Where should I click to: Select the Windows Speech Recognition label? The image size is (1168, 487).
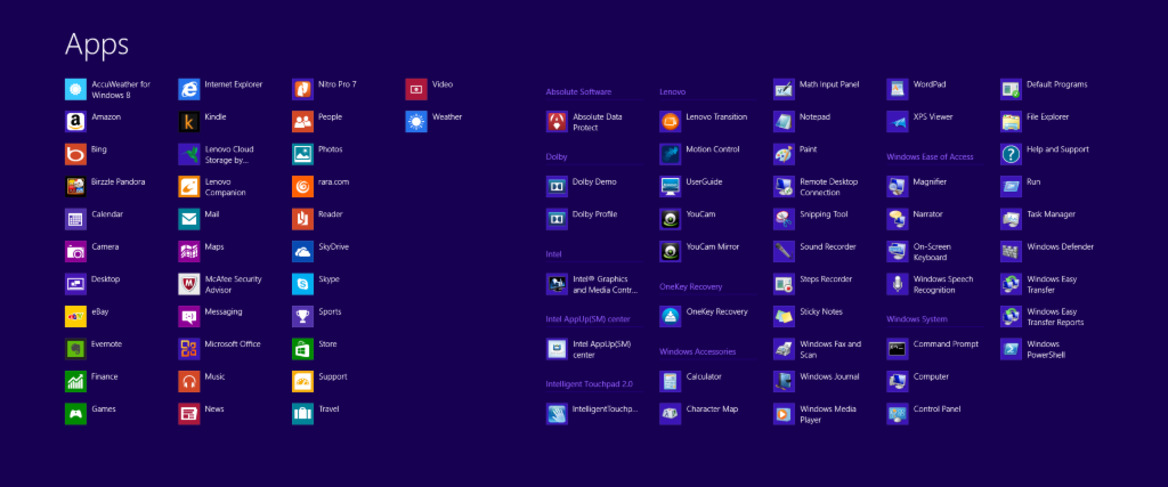pyautogui.click(x=944, y=284)
